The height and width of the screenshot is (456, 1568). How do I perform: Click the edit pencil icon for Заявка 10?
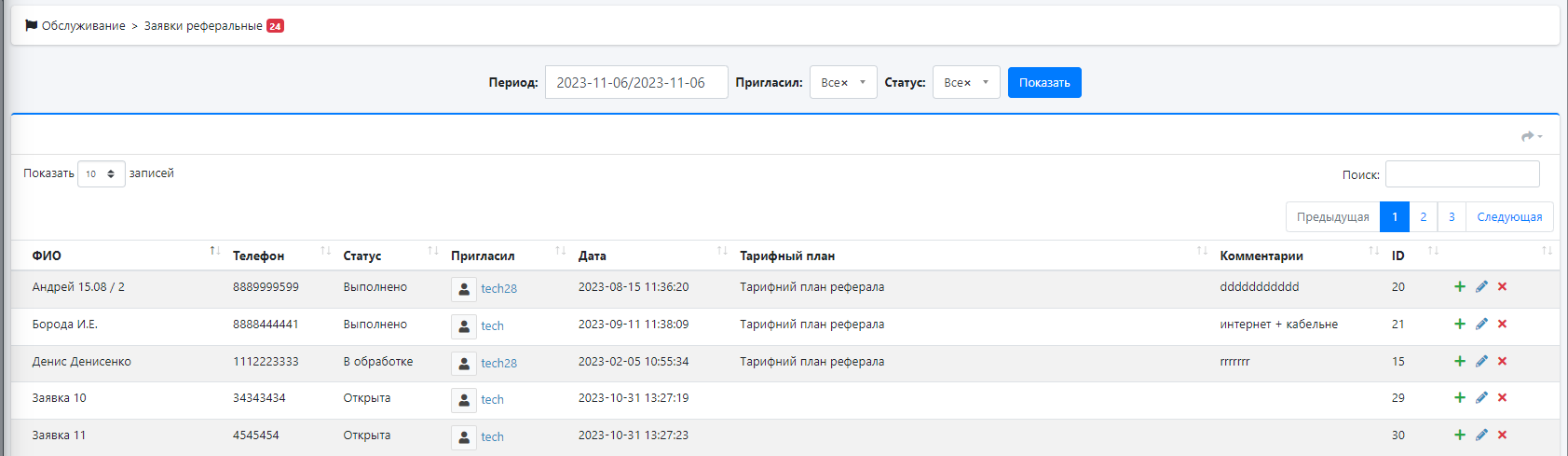tap(1481, 398)
